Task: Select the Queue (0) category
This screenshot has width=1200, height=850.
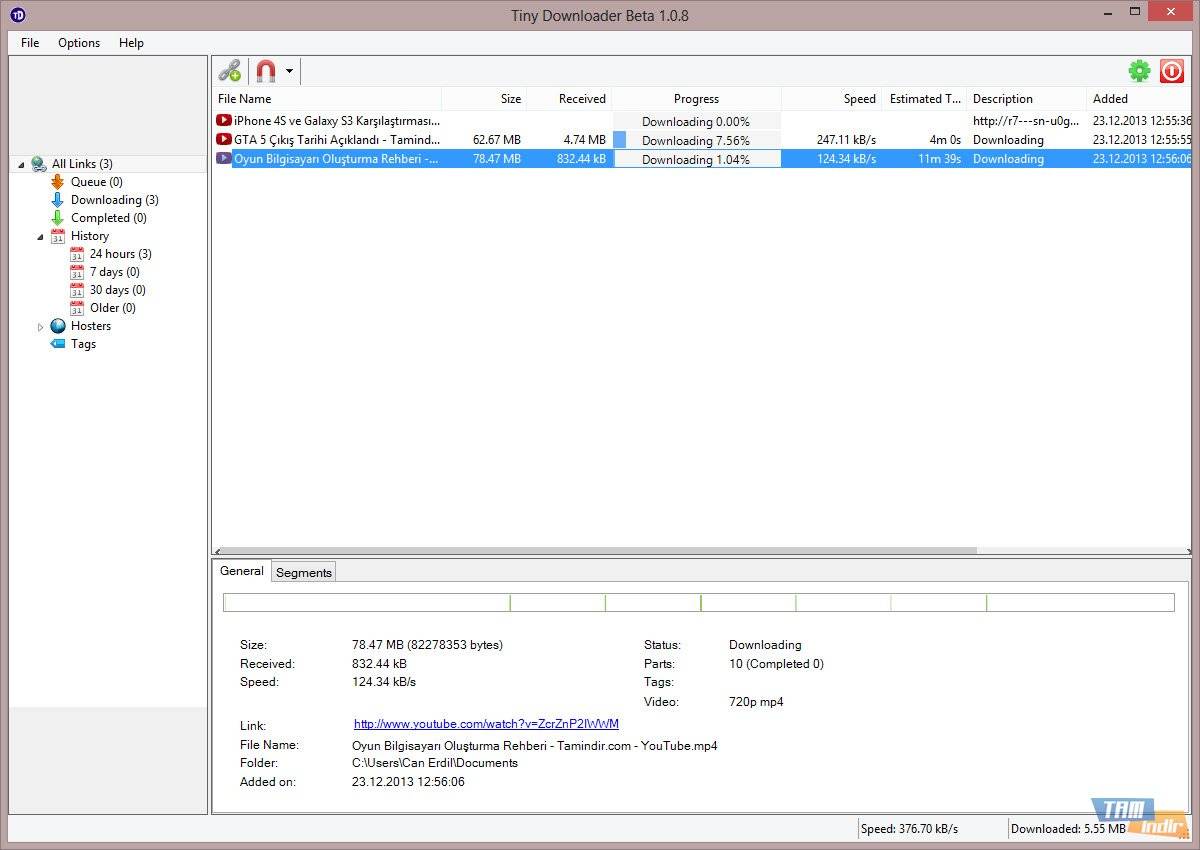Action: [96, 182]
